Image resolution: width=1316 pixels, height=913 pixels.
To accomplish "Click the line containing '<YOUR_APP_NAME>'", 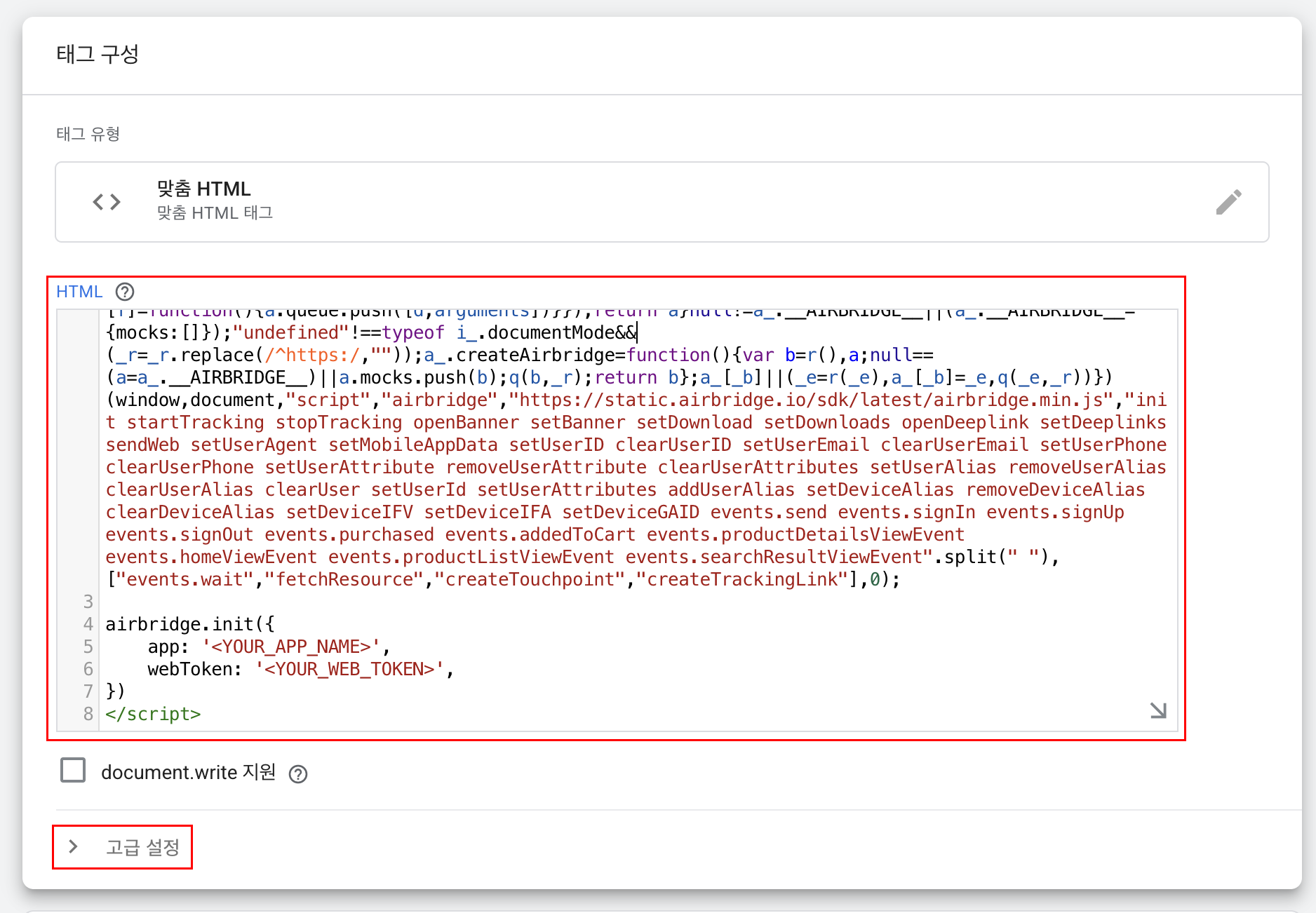I will coord(269,647).
